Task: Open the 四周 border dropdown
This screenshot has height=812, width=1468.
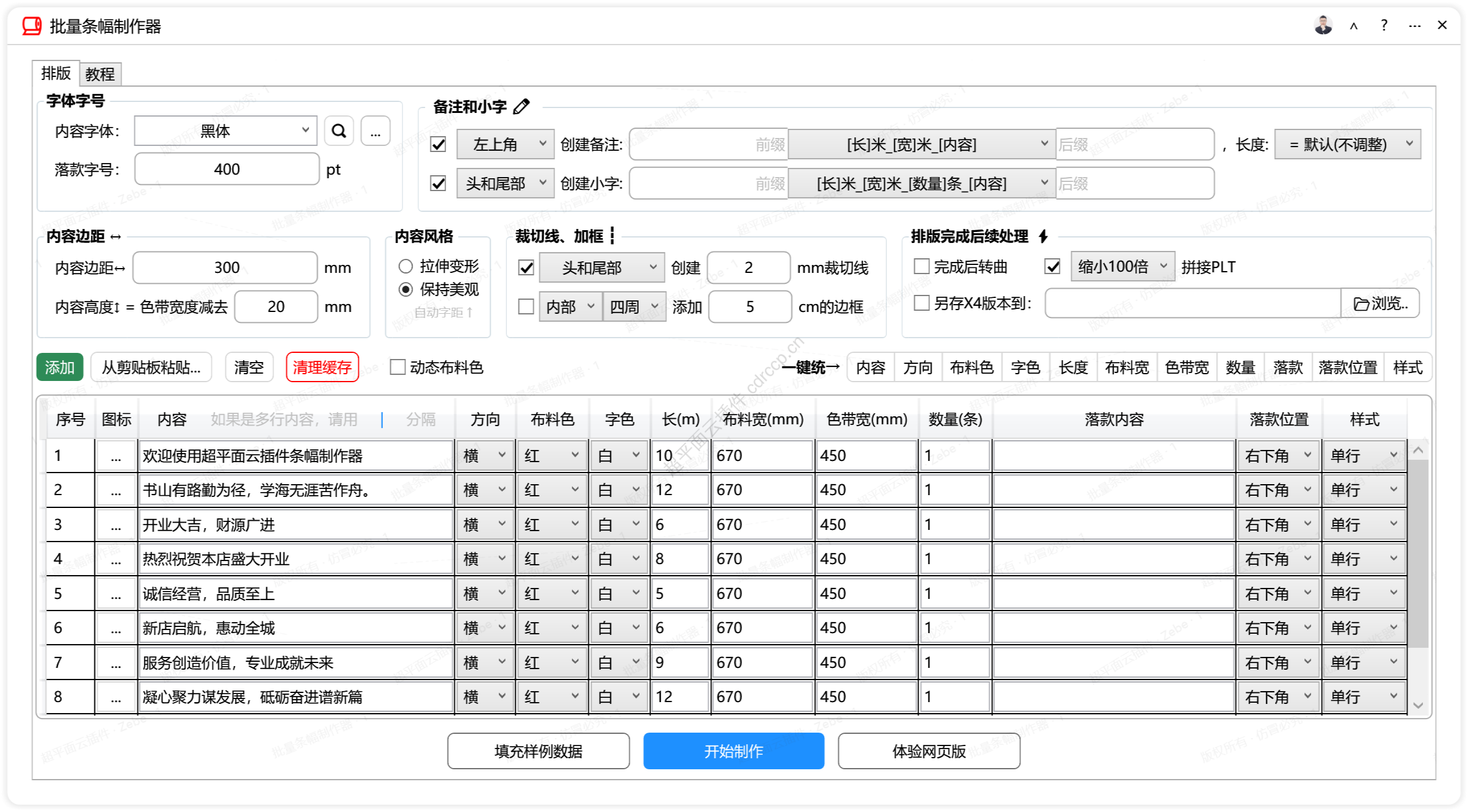Action: coord(634,306)
